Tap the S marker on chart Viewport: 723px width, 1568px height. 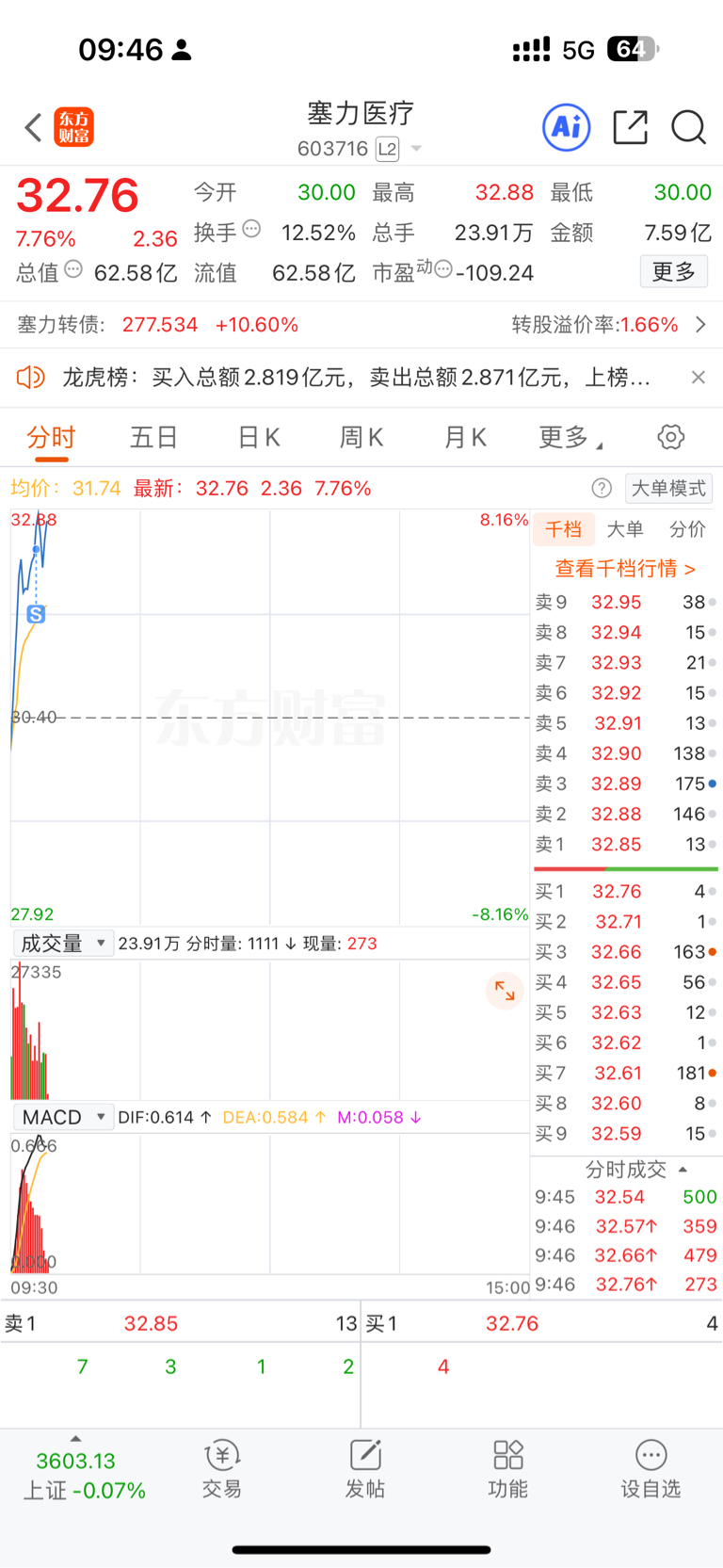coord(36,614)
